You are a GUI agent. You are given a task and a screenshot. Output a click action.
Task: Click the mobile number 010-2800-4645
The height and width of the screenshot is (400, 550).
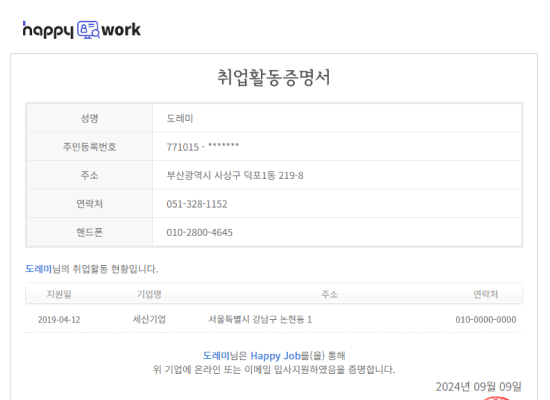[x=199, y=232]
